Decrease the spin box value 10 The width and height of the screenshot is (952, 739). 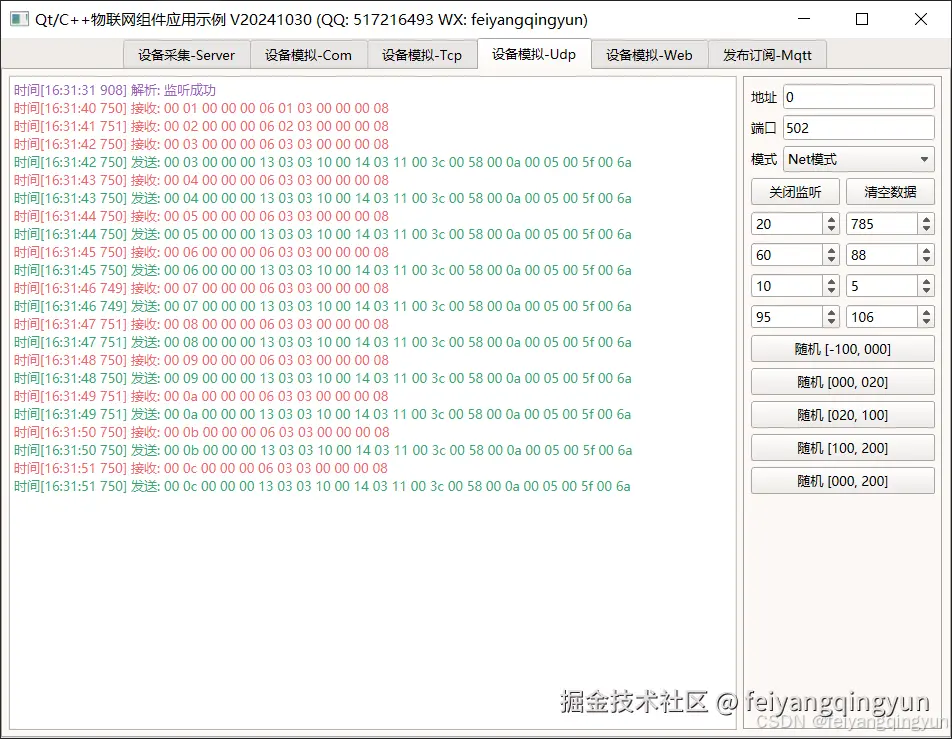(831, 291)
